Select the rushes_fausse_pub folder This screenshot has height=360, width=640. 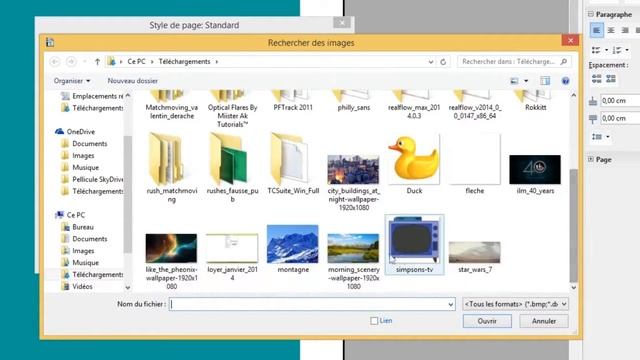[x=232, y=167]
